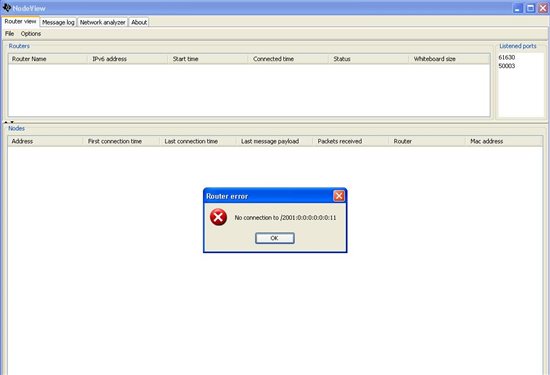The height and width of the screenshot is (375, 550).
Task: Click the Router column header in Nodes
Action: (x=428, y=141)
